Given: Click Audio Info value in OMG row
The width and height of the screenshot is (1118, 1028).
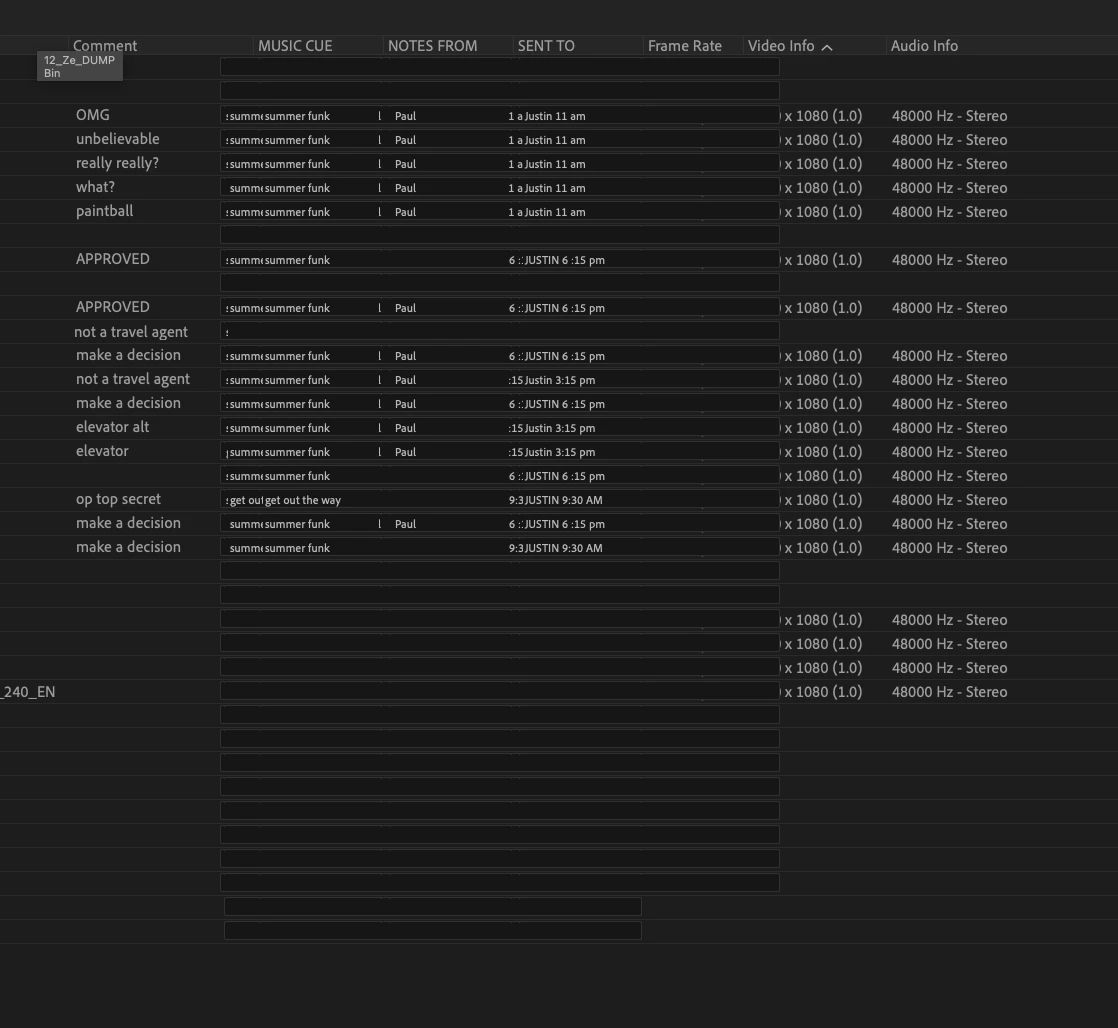Looking at the screenshot, I should pyautogui.click(x=949, y=116).
